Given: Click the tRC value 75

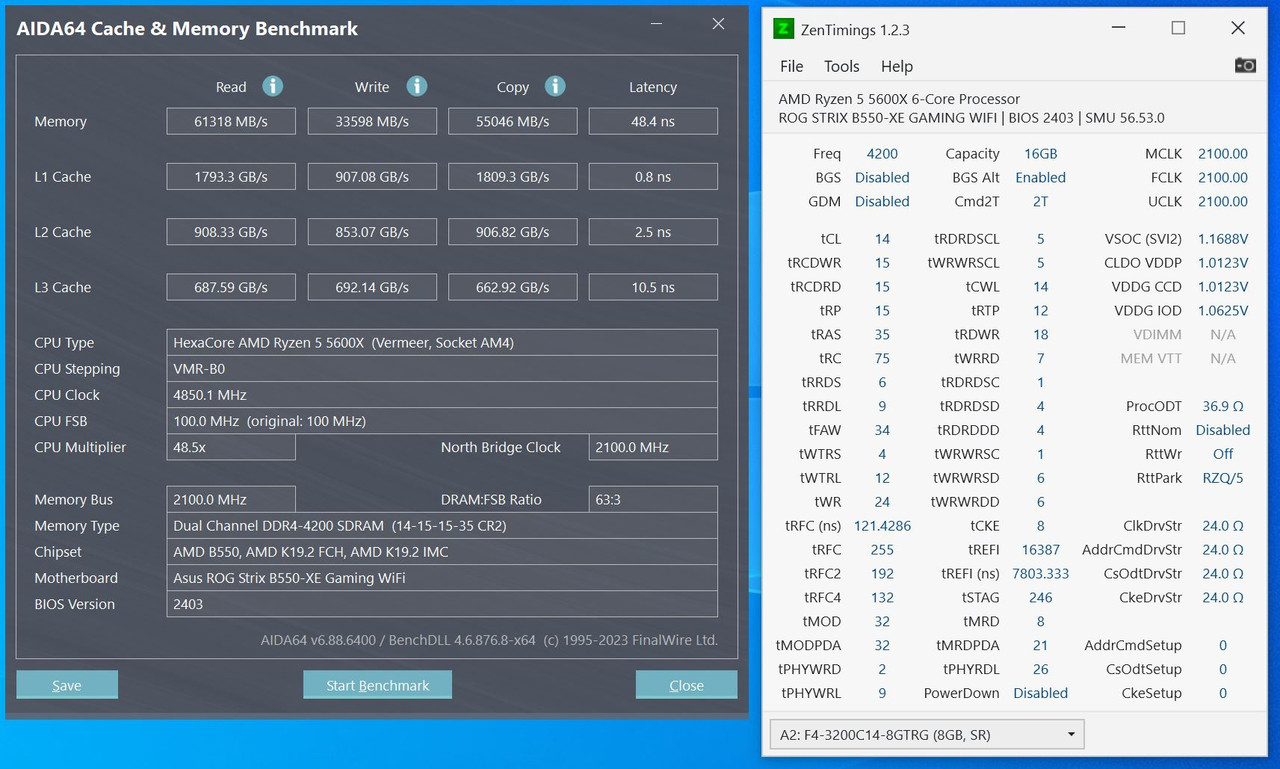Looking at the screenshot, I should pyautogui.click(x=882, y=359).
